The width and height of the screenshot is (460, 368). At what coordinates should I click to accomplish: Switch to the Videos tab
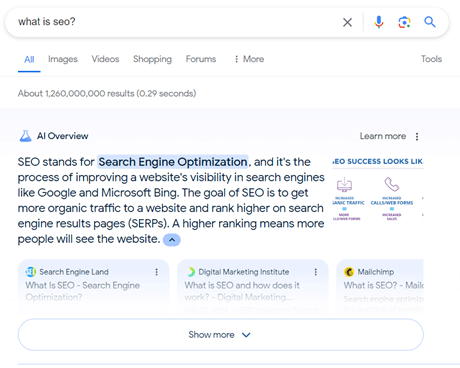(x=105, y=59)
